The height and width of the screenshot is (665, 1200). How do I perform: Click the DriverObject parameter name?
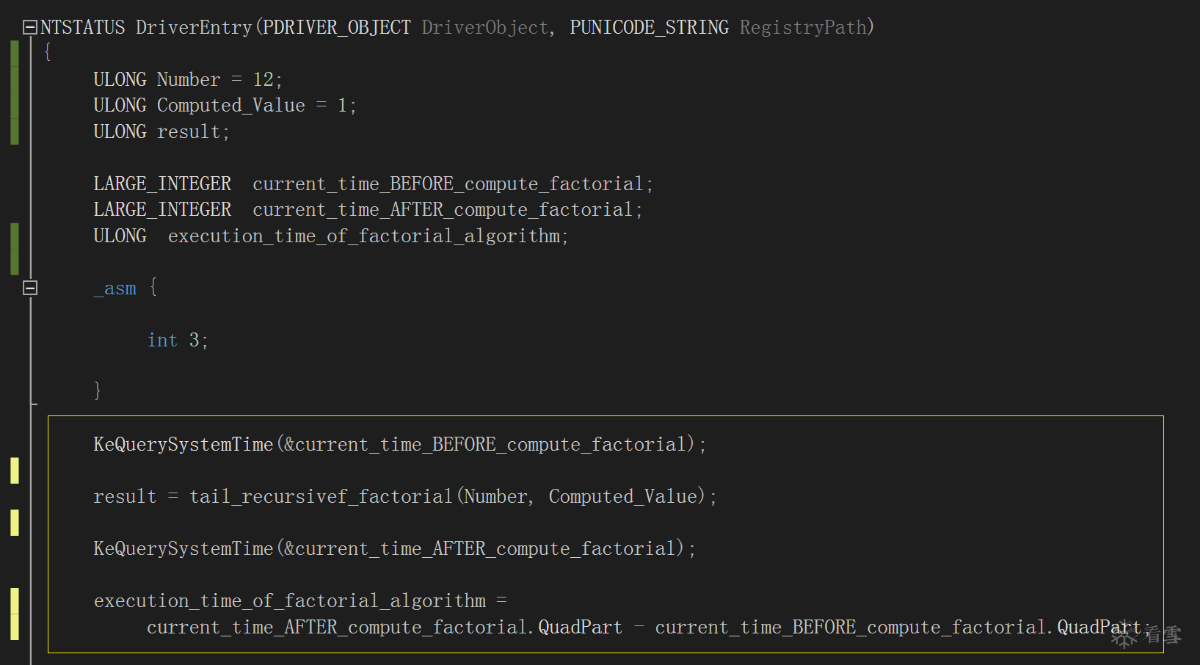click(485, 28)
